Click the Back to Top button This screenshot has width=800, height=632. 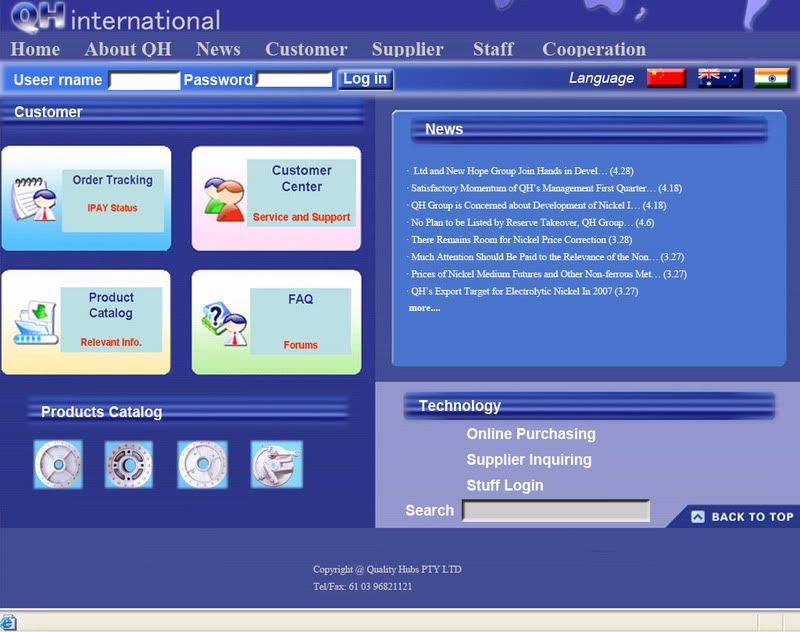(x=741, y=517)
